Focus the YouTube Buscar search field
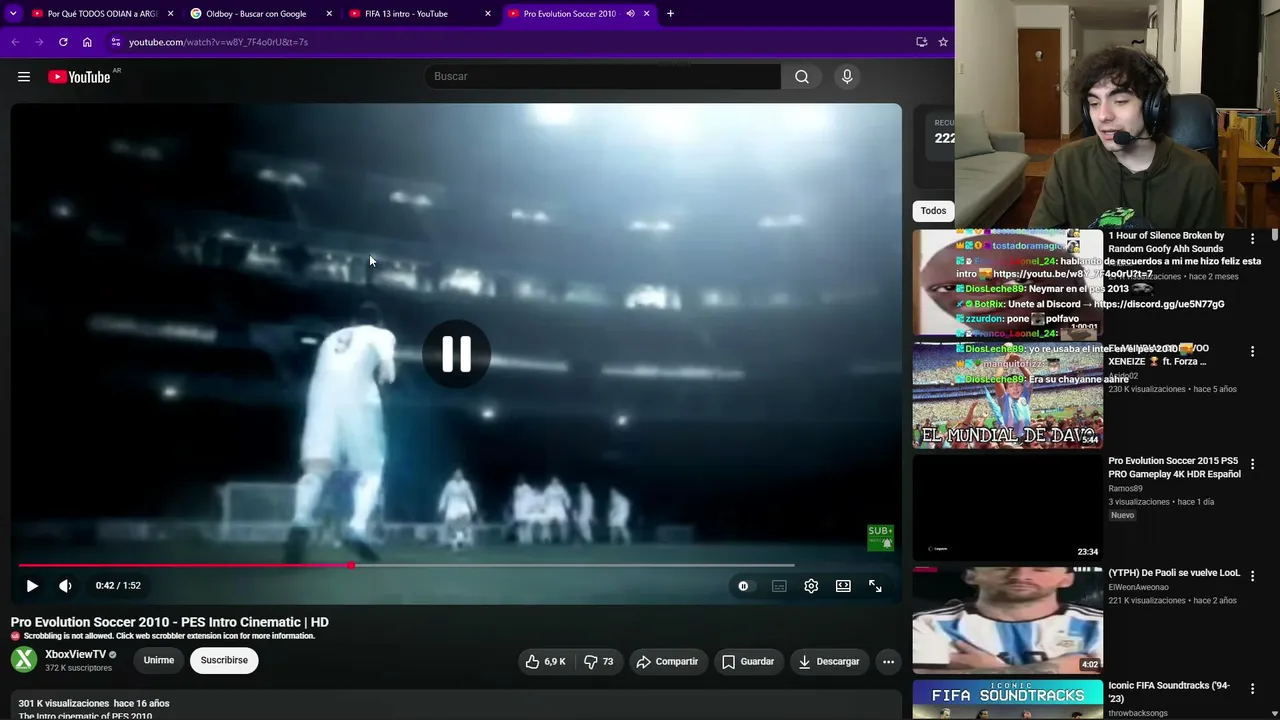The image size is (1280, 720). click(602, 77)
